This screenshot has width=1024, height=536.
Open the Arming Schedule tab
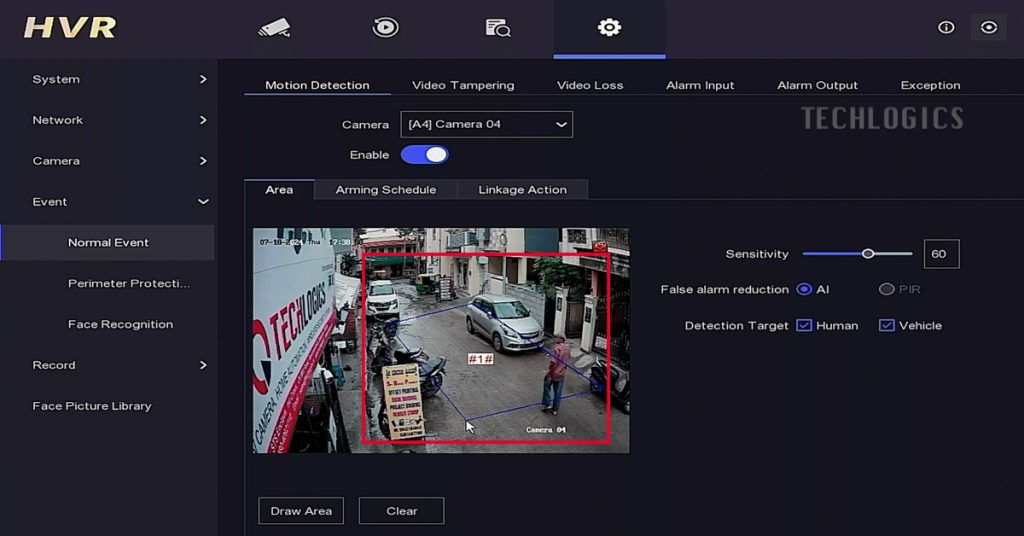tap(385, 190)
